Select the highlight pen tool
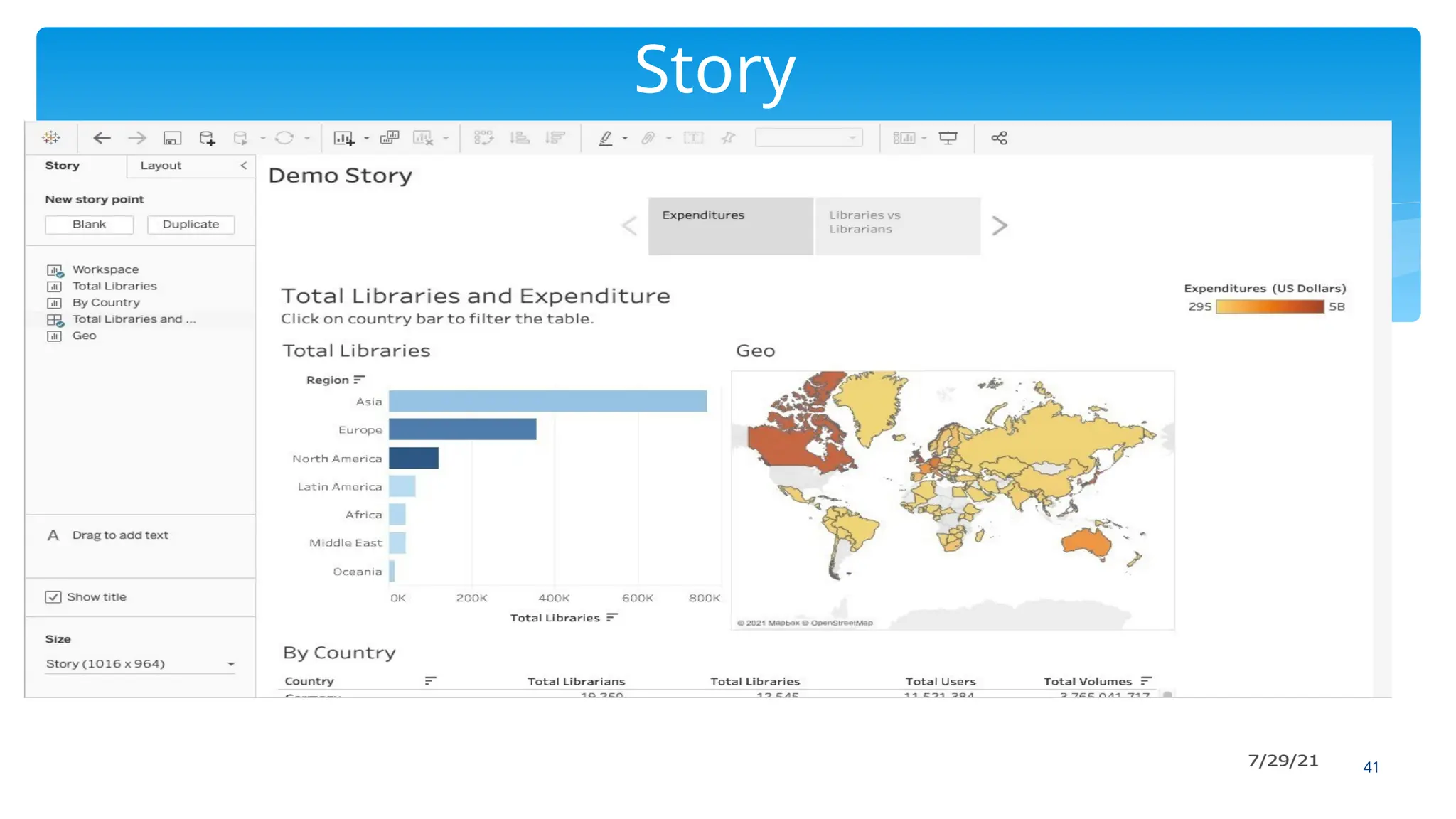 pos(606,138)
